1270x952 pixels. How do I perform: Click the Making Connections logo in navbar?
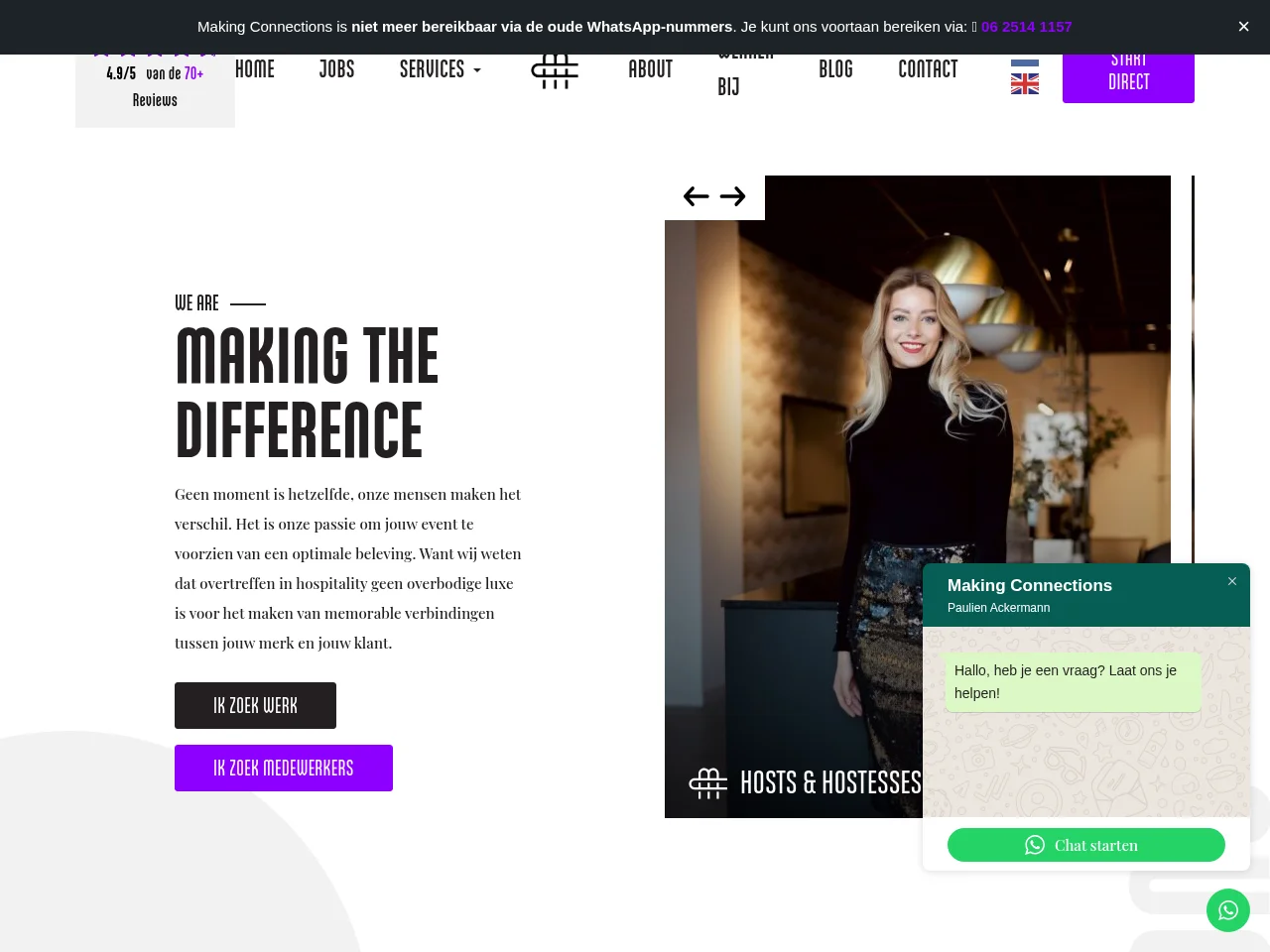555,71
